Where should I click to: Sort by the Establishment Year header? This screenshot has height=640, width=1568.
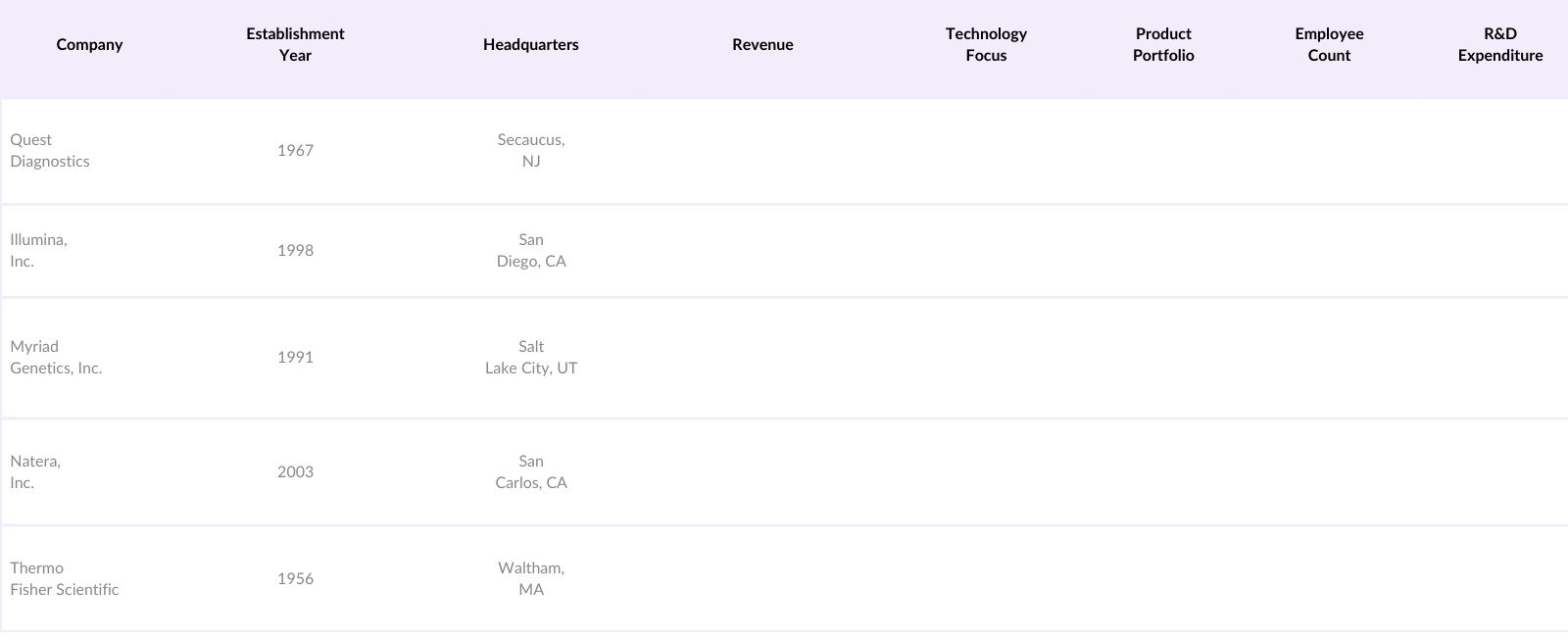(295, 45)
